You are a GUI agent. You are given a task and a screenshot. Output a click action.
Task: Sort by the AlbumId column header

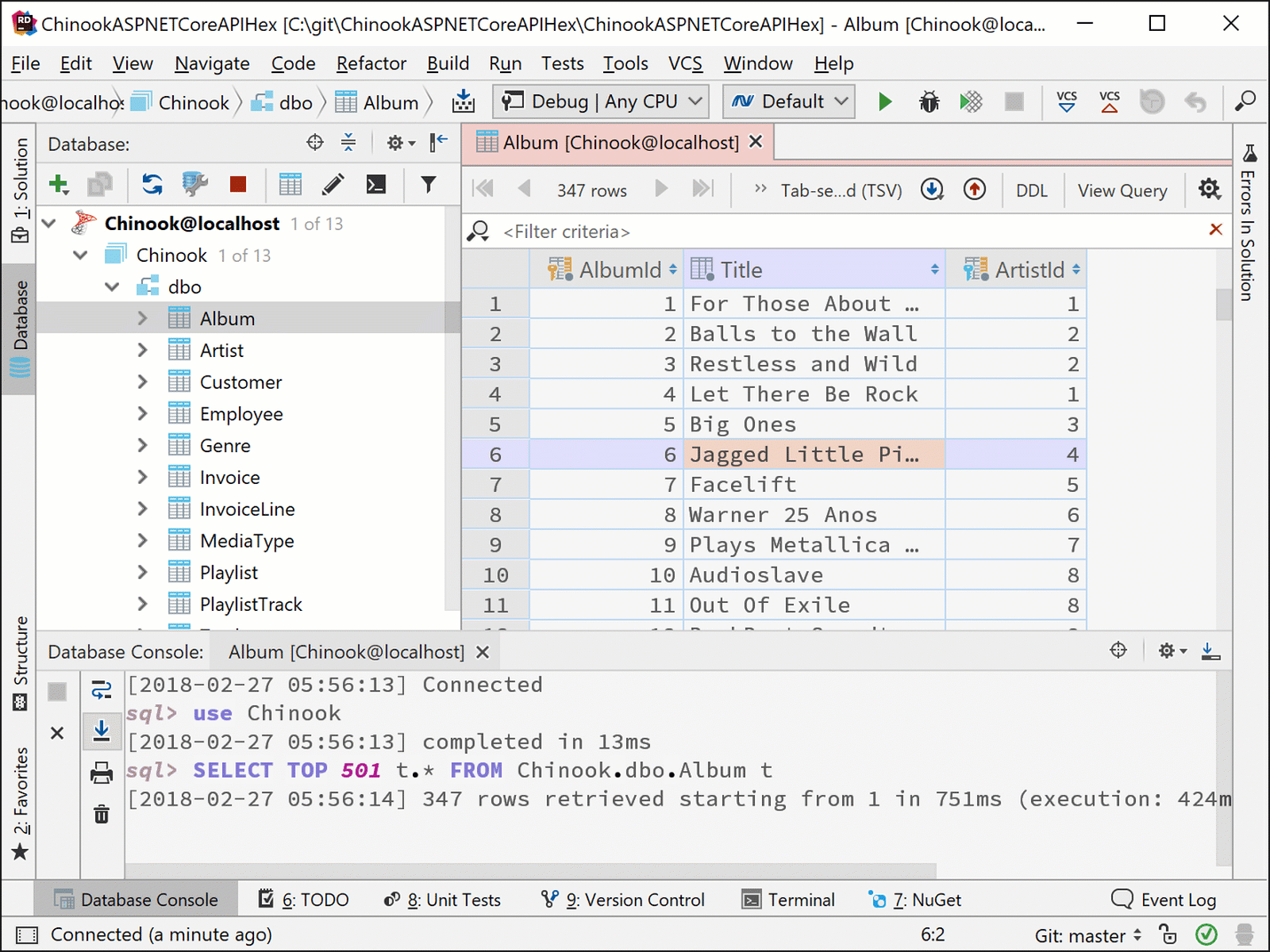point(606,270)
